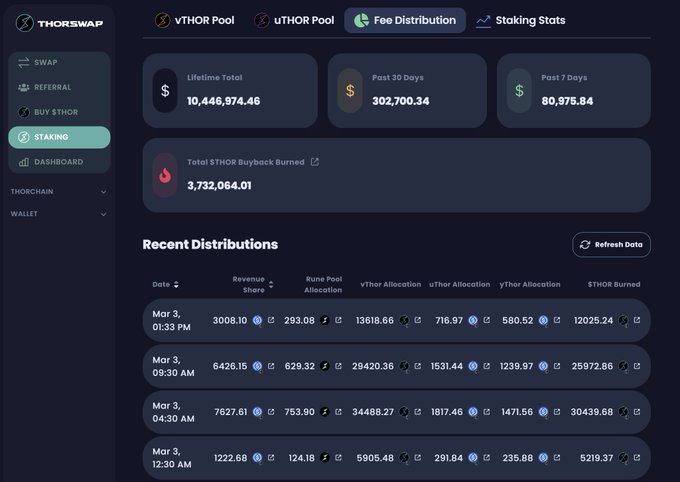This screenshot has width=680, height=482.
Task: Select Buy $THOR in the sidebar
Action: pyautogui.click(x=55, y=112)
